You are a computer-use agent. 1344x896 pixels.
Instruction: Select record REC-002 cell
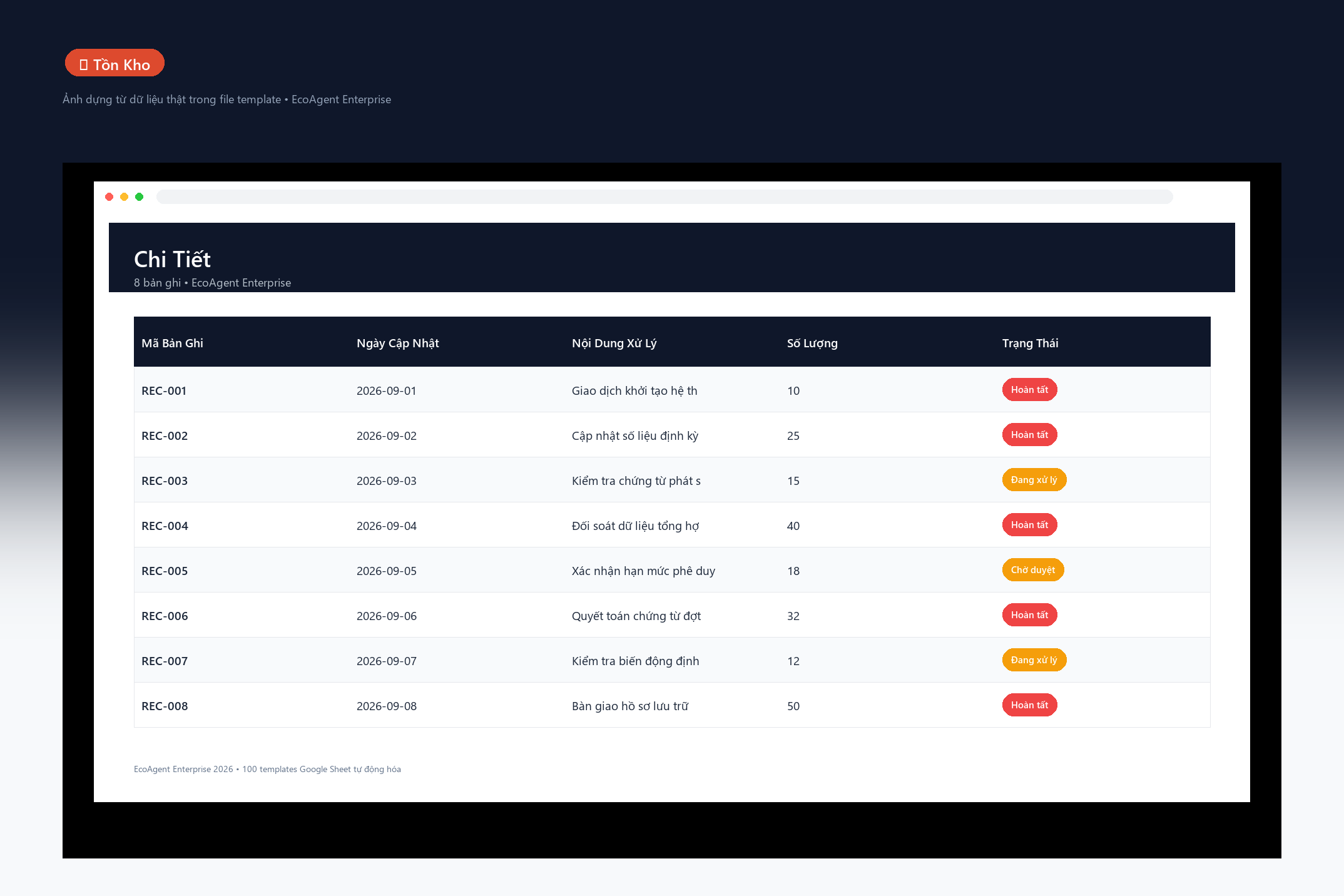click(x=242, y=435)
